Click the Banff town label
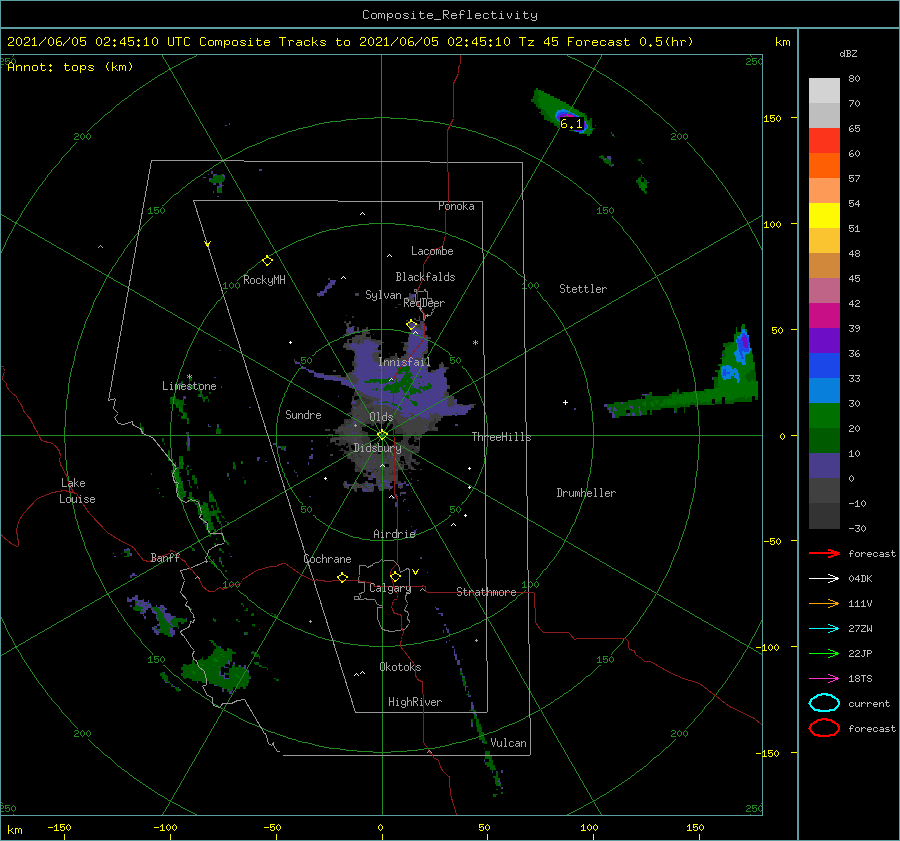This screenshot has height=841, width=900. pyautogui.click(x=165, y=557)
